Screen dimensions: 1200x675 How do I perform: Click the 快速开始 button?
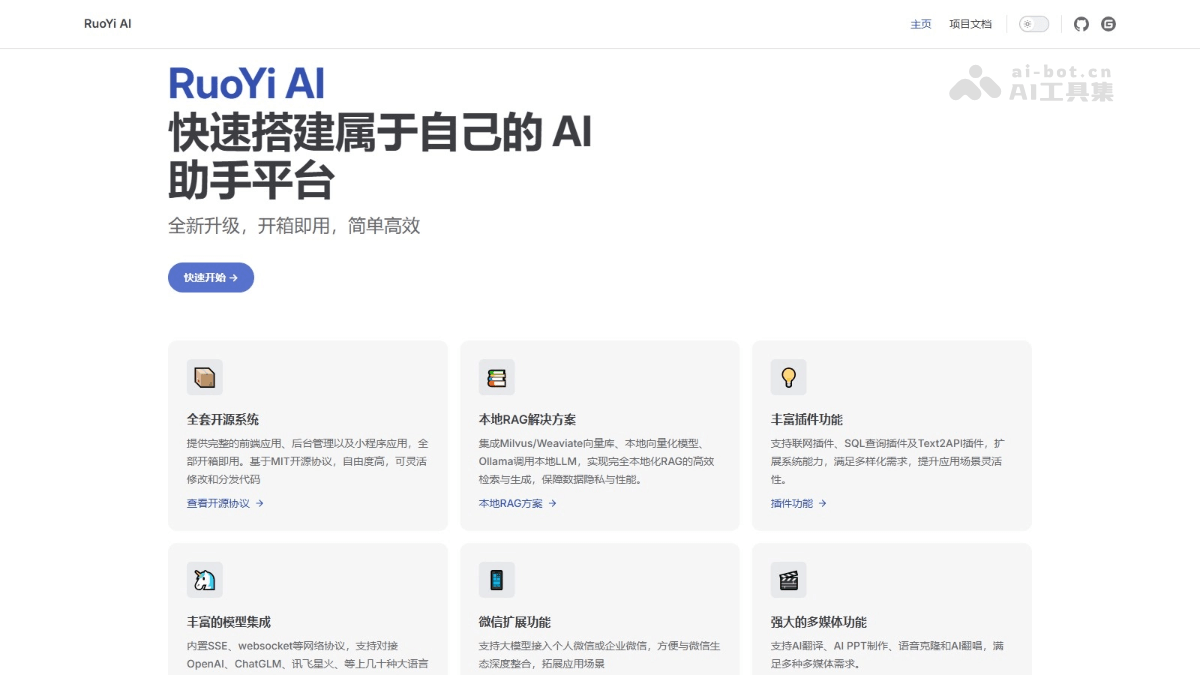point(210,277)
